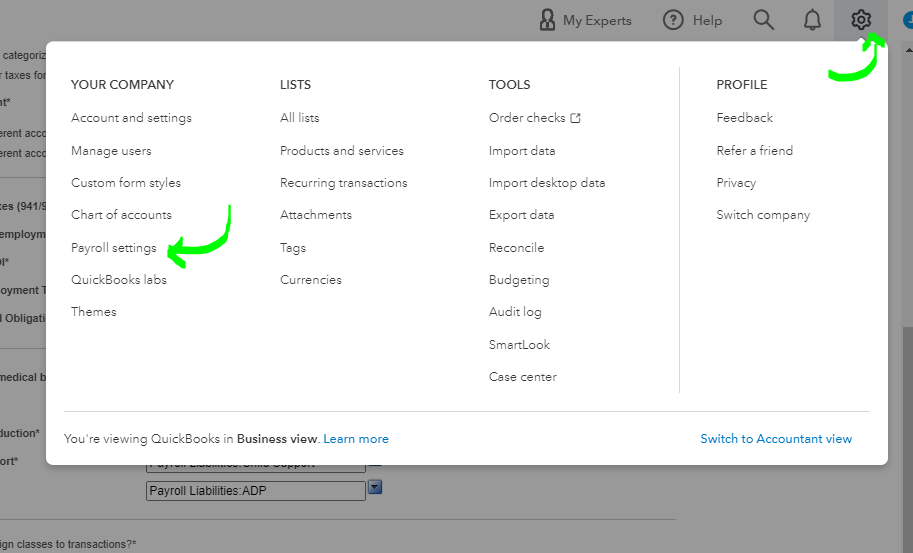Screen dimensions: 913x553
Task: View the Audit log
Action: pos(515,312)
